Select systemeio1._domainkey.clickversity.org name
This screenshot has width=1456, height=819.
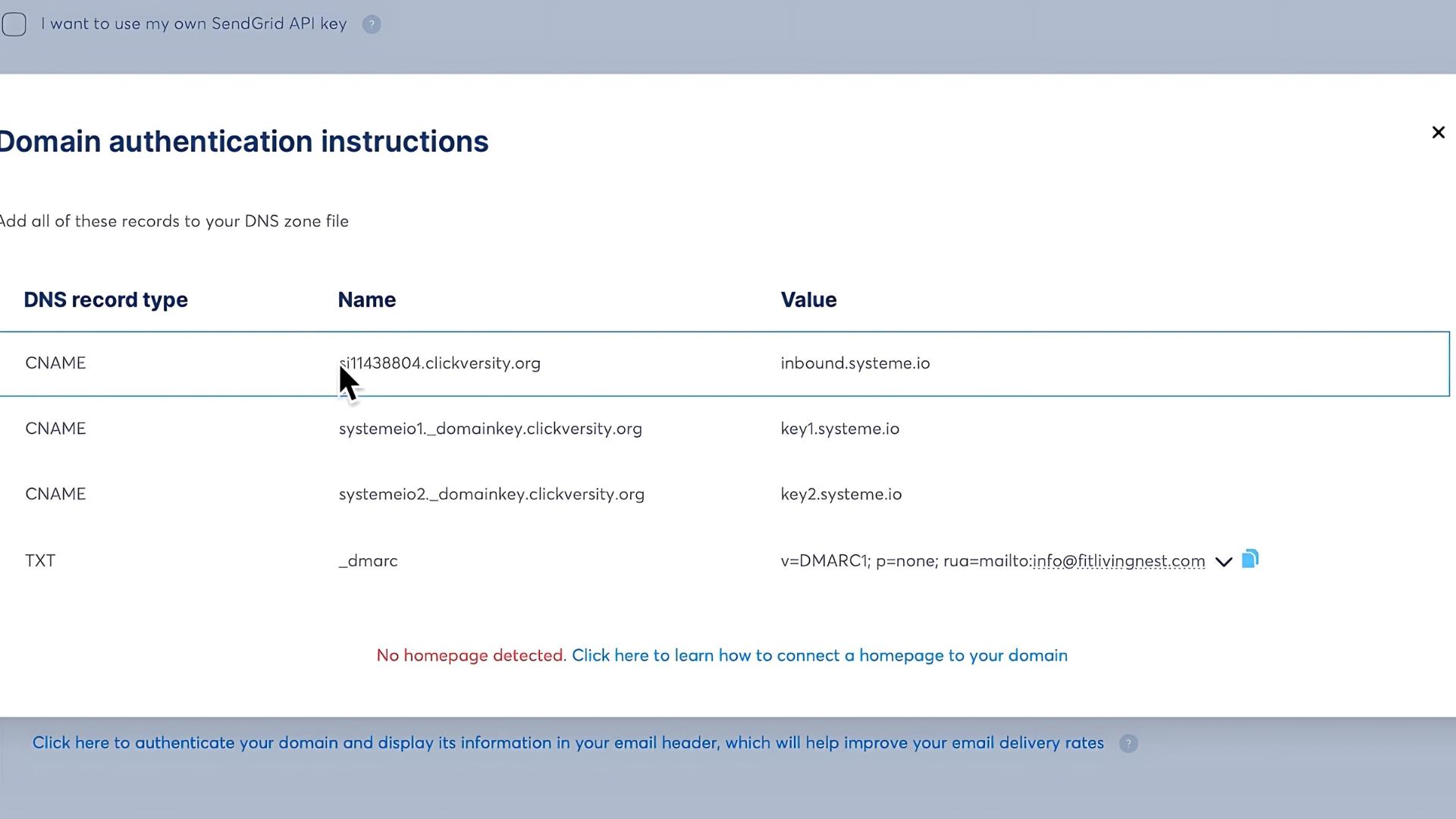(x=491, y=429)
